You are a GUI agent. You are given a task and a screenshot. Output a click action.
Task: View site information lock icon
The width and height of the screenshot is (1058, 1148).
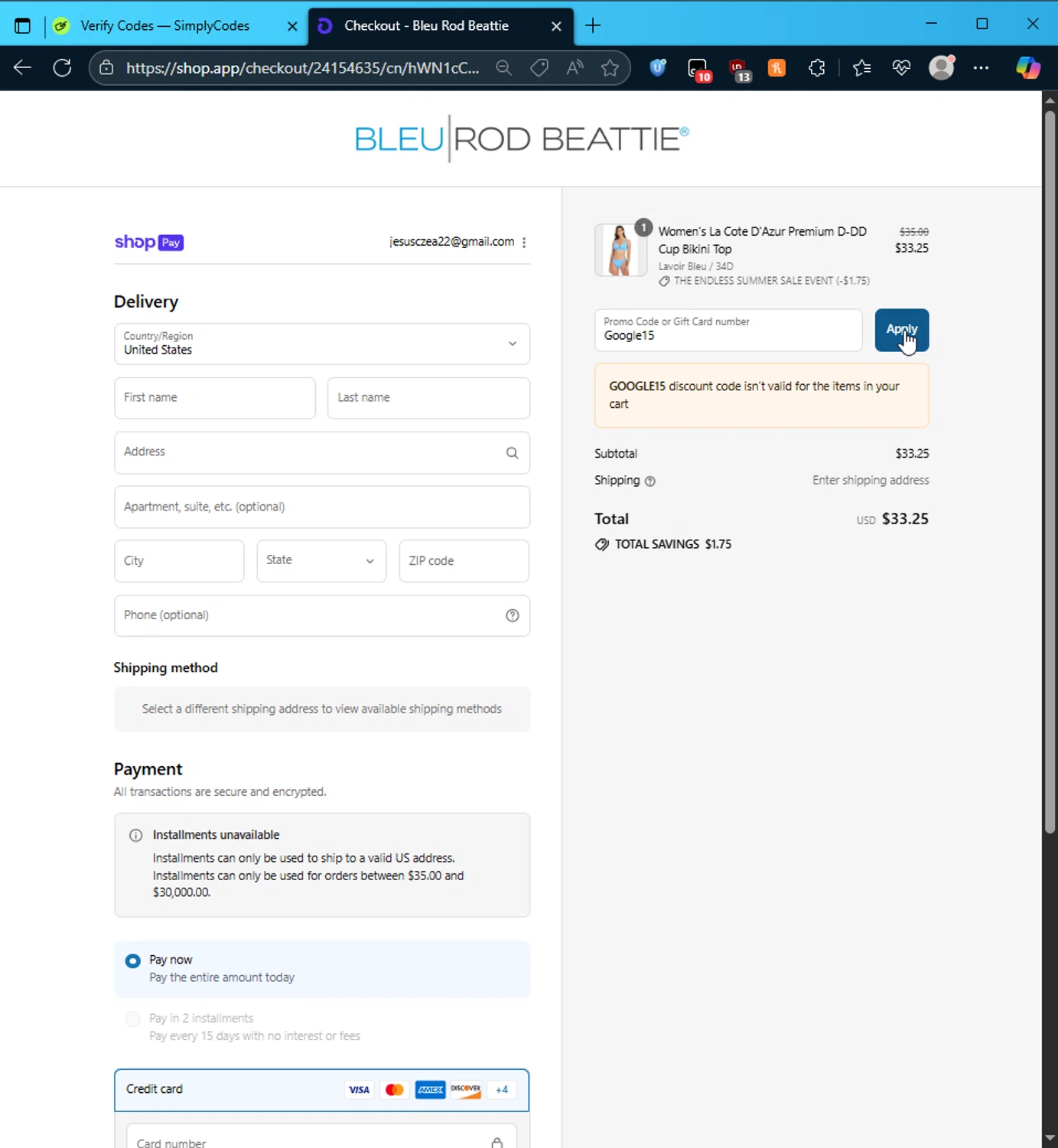pos(106,67)
